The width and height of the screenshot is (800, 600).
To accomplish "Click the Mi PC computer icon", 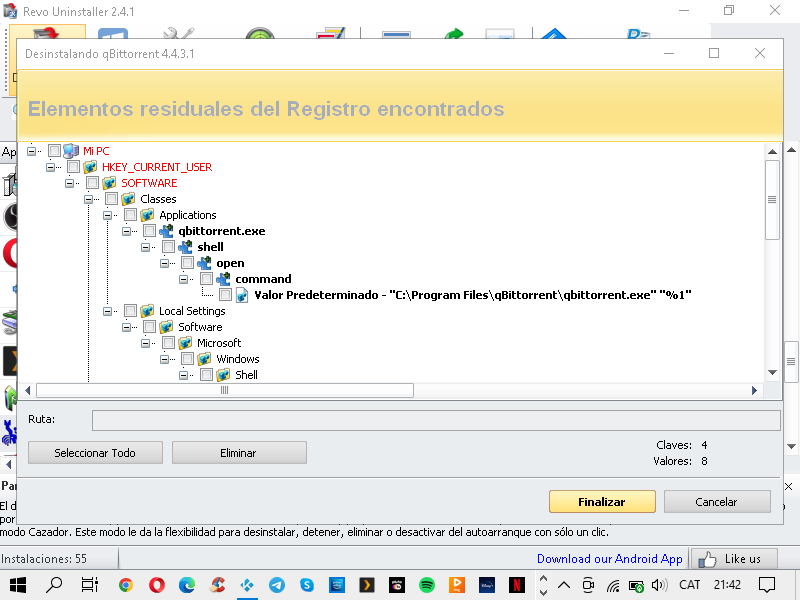I will pyautogui.click(x=71, y=151).
